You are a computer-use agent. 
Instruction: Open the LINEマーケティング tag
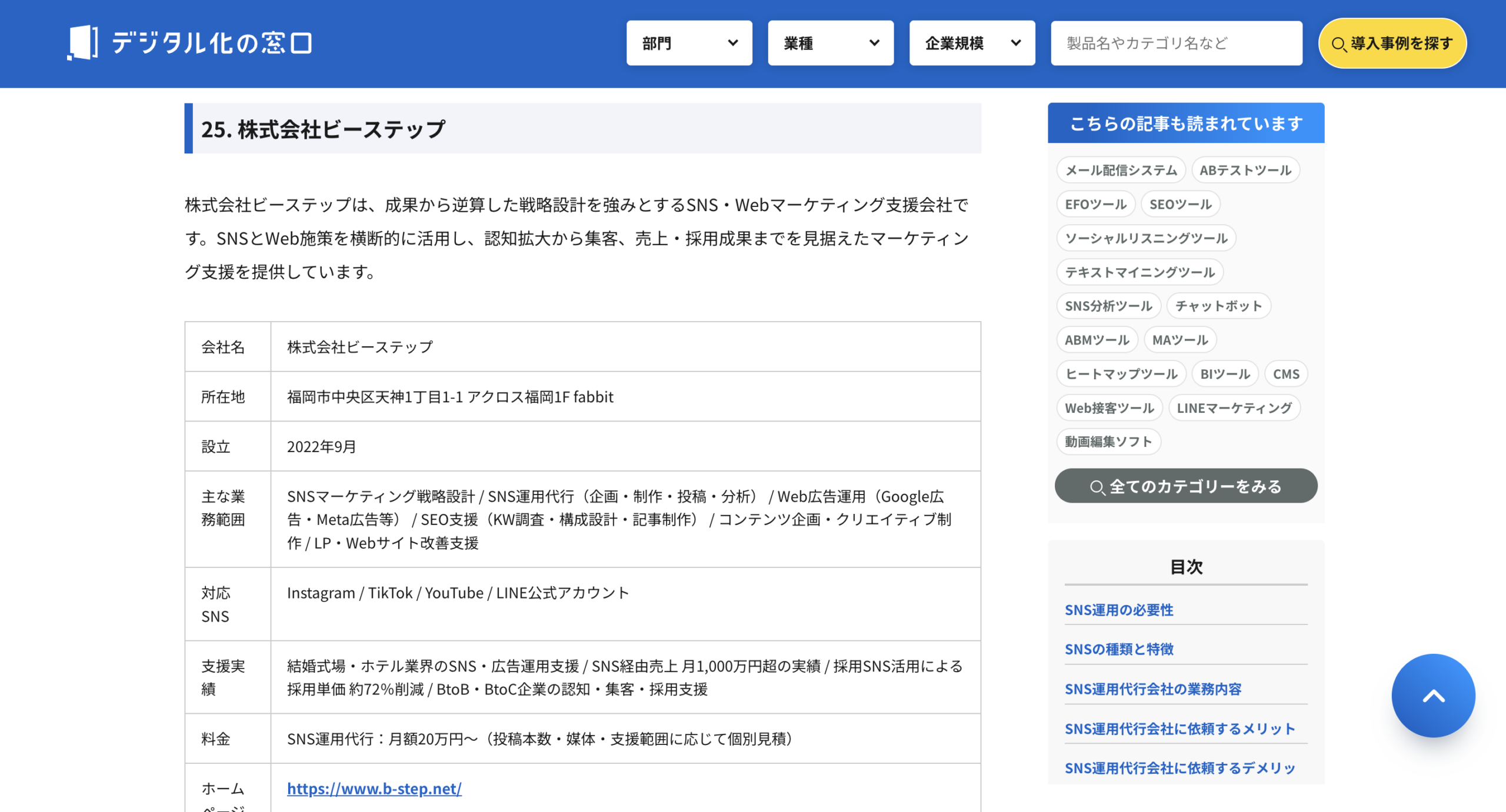pyautogui.click(x=1234, y=408)
